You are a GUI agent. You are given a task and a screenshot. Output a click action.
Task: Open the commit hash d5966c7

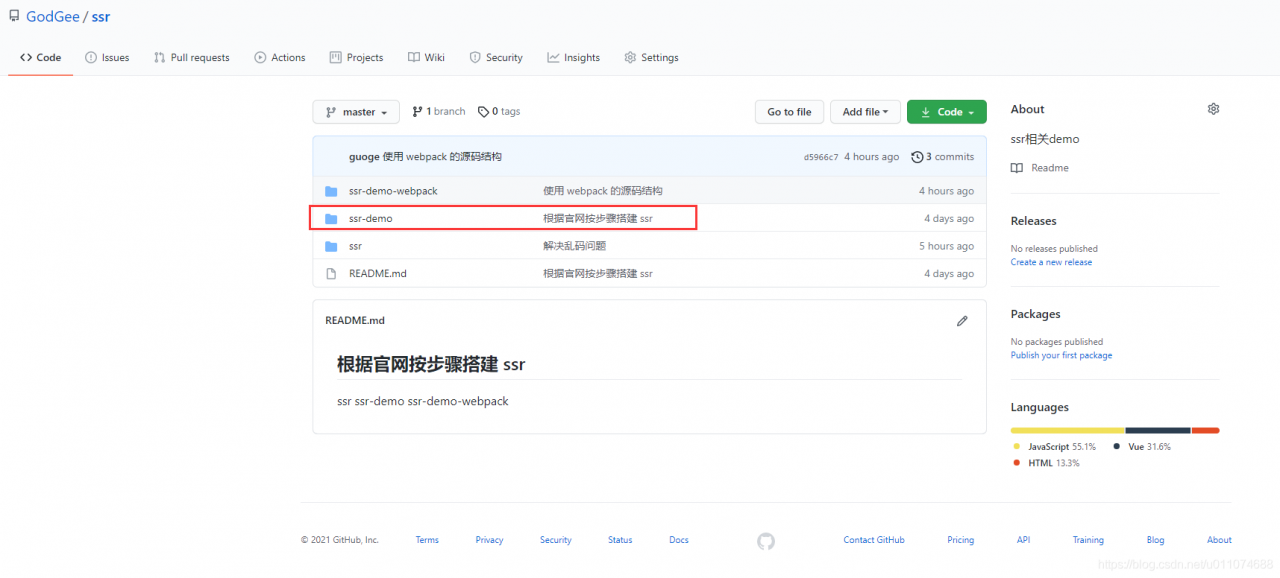click(821, 157)
